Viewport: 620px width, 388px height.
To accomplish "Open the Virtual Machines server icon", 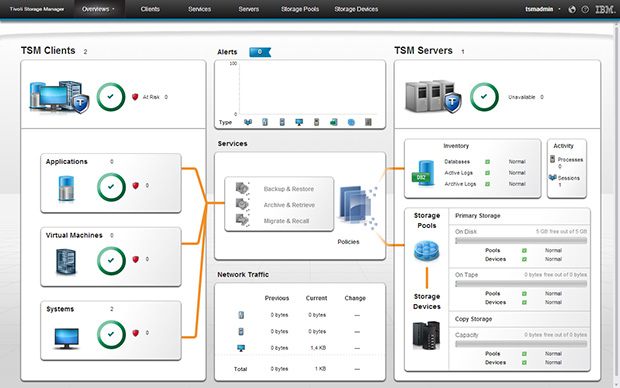I will [x=66, y=262].
